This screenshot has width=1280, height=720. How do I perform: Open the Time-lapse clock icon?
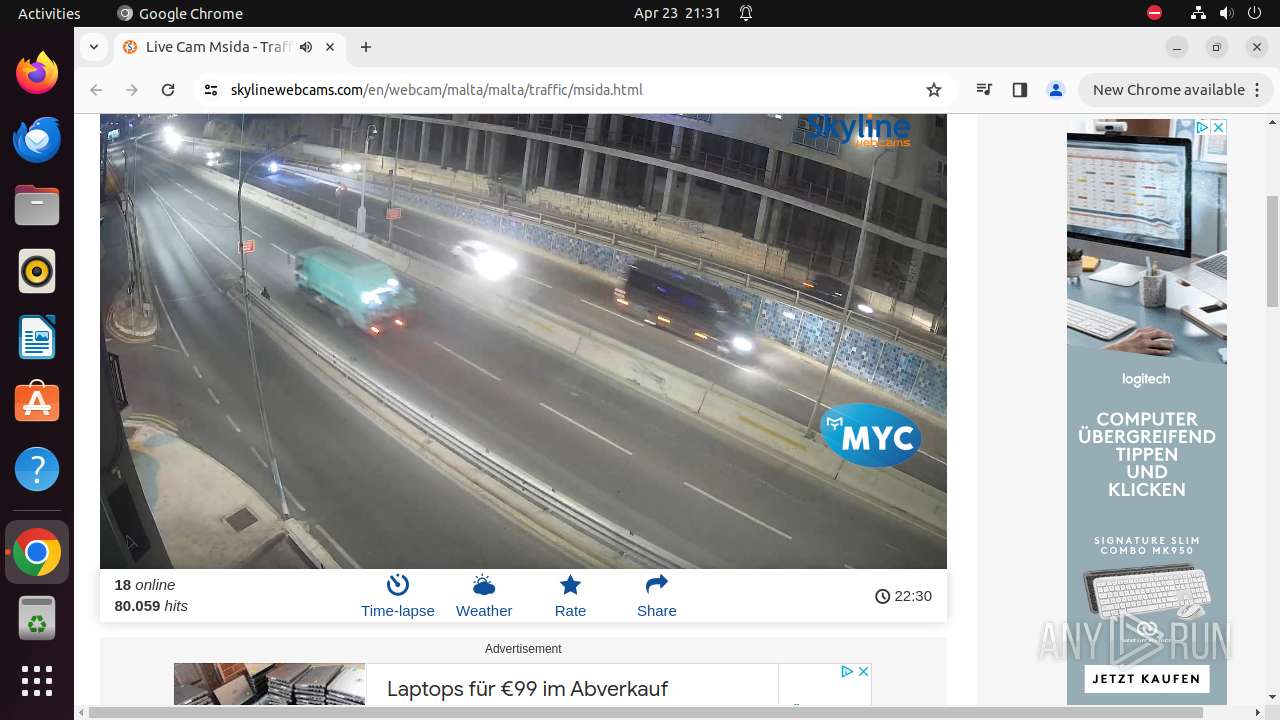pos(398,585)
